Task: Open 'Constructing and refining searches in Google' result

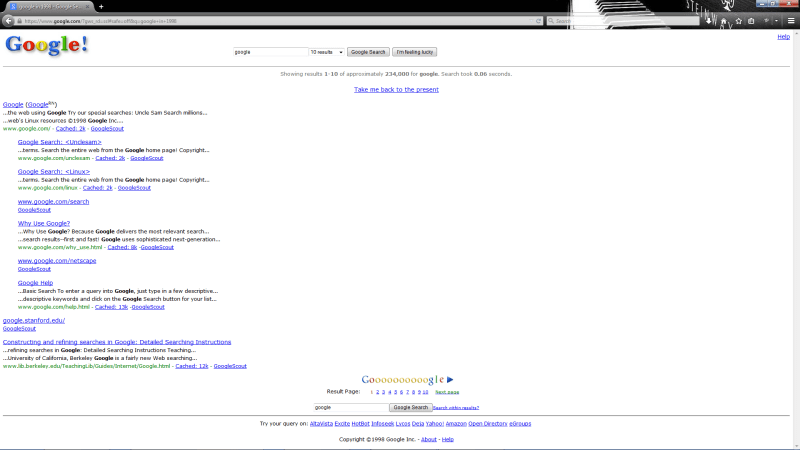Action: click(117, 342)
